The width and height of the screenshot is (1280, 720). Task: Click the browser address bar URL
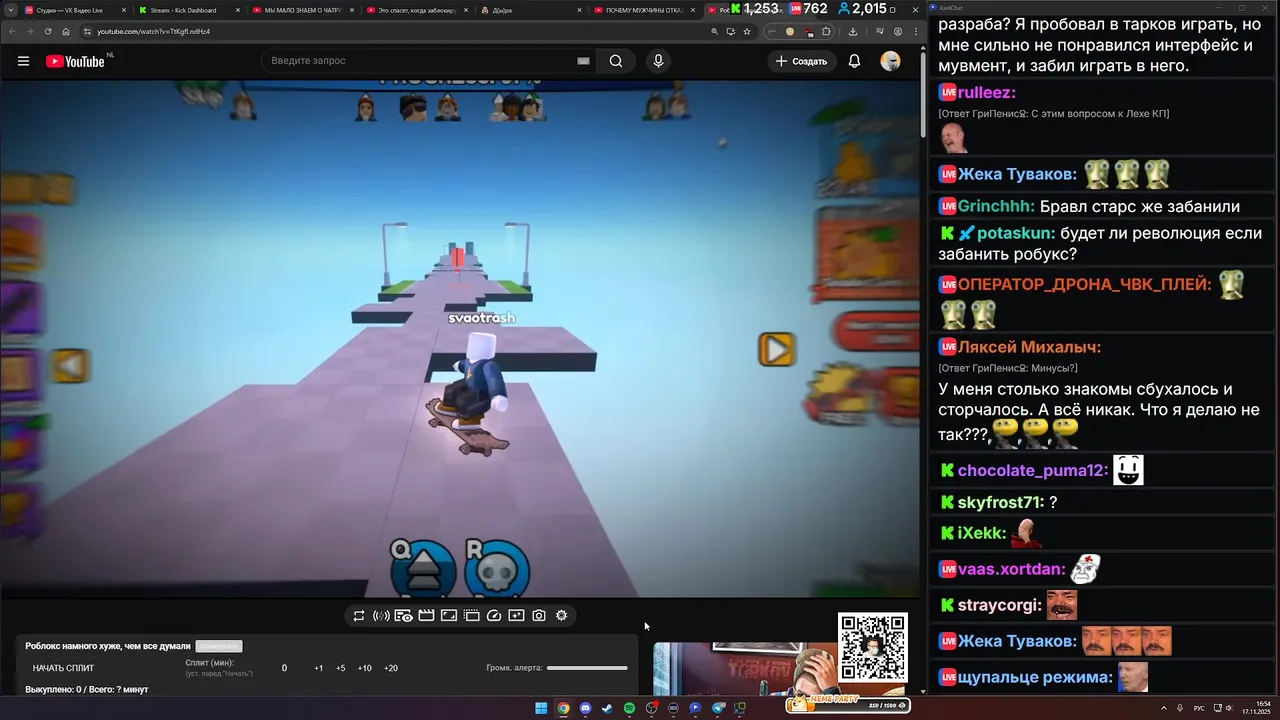click(153, 31)
